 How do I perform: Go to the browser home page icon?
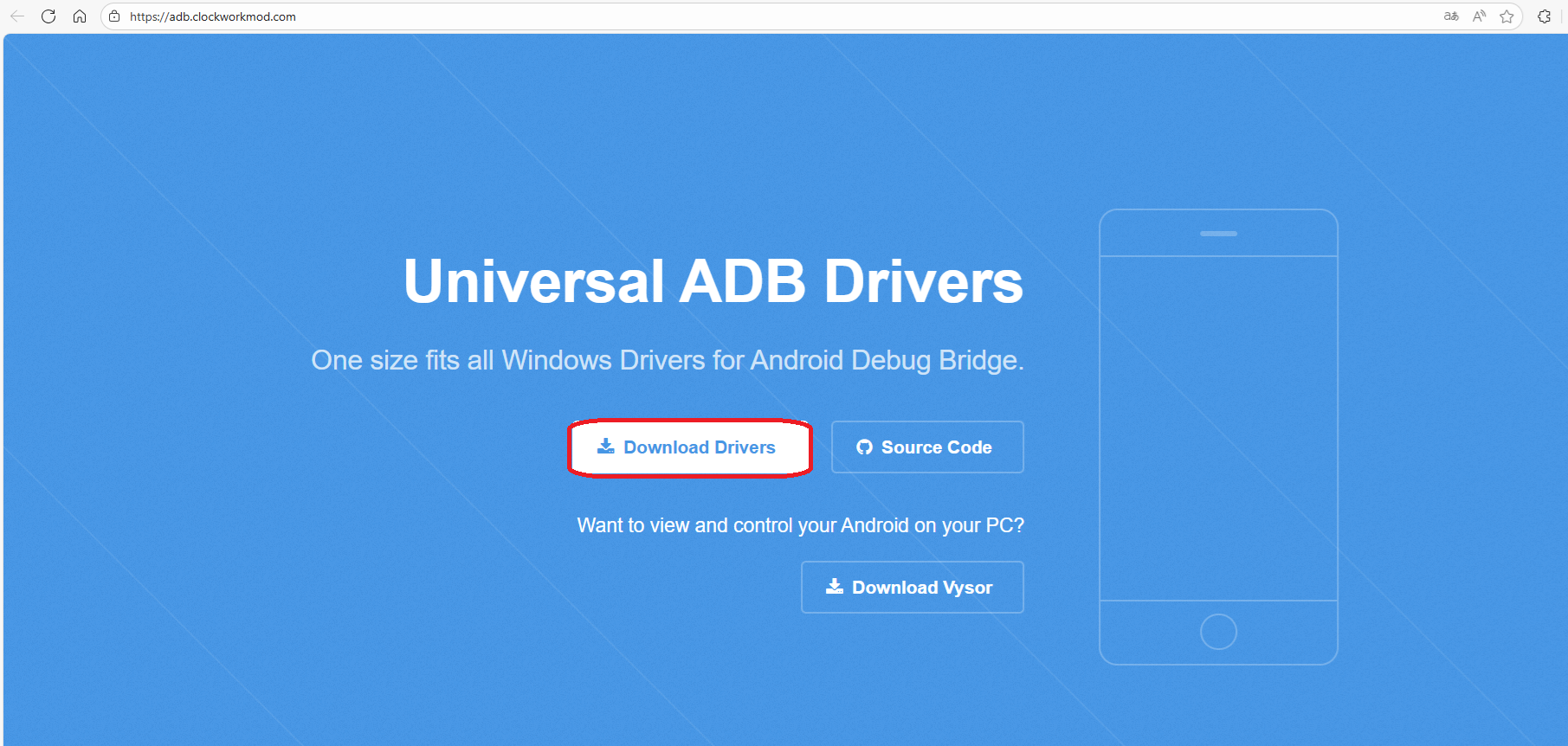[x=80, y=16]
